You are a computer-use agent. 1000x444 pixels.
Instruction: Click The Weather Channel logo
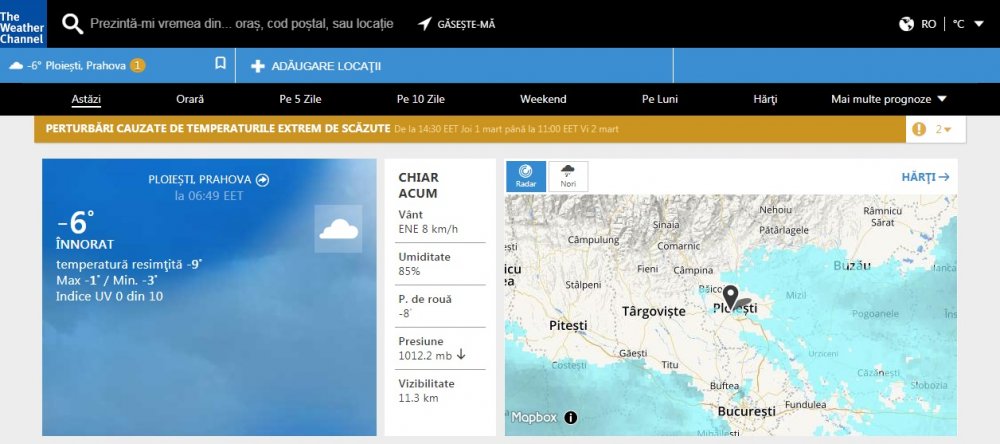(x=21, y=23)
